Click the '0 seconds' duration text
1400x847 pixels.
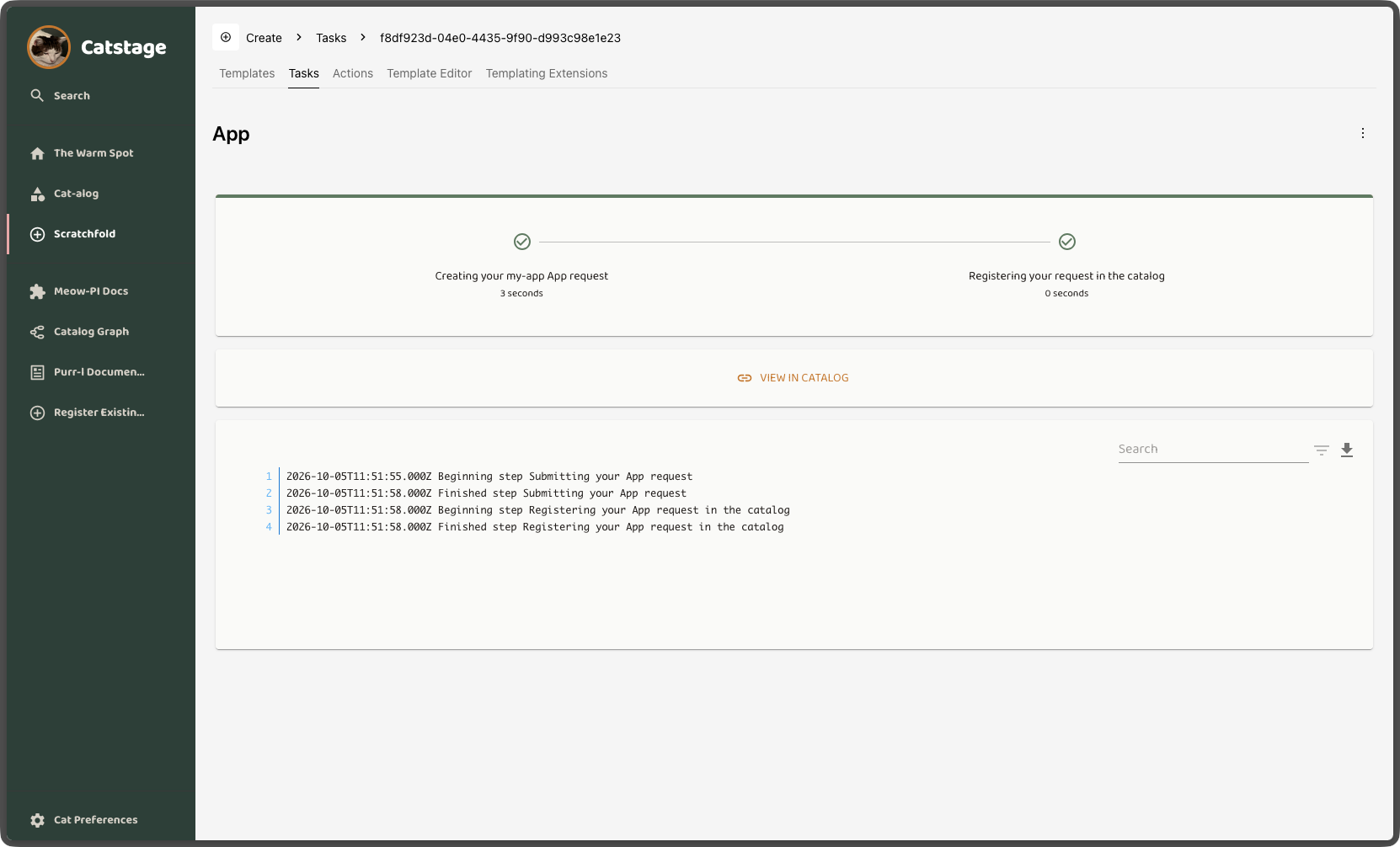click(1066, 294)
